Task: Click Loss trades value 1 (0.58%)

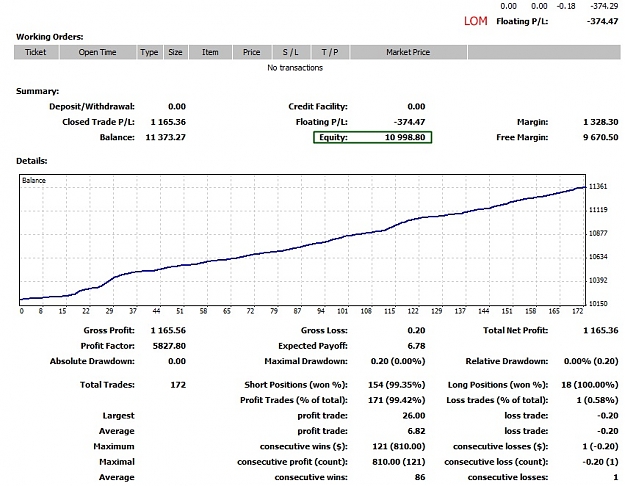Action: (x=597, y=400)
